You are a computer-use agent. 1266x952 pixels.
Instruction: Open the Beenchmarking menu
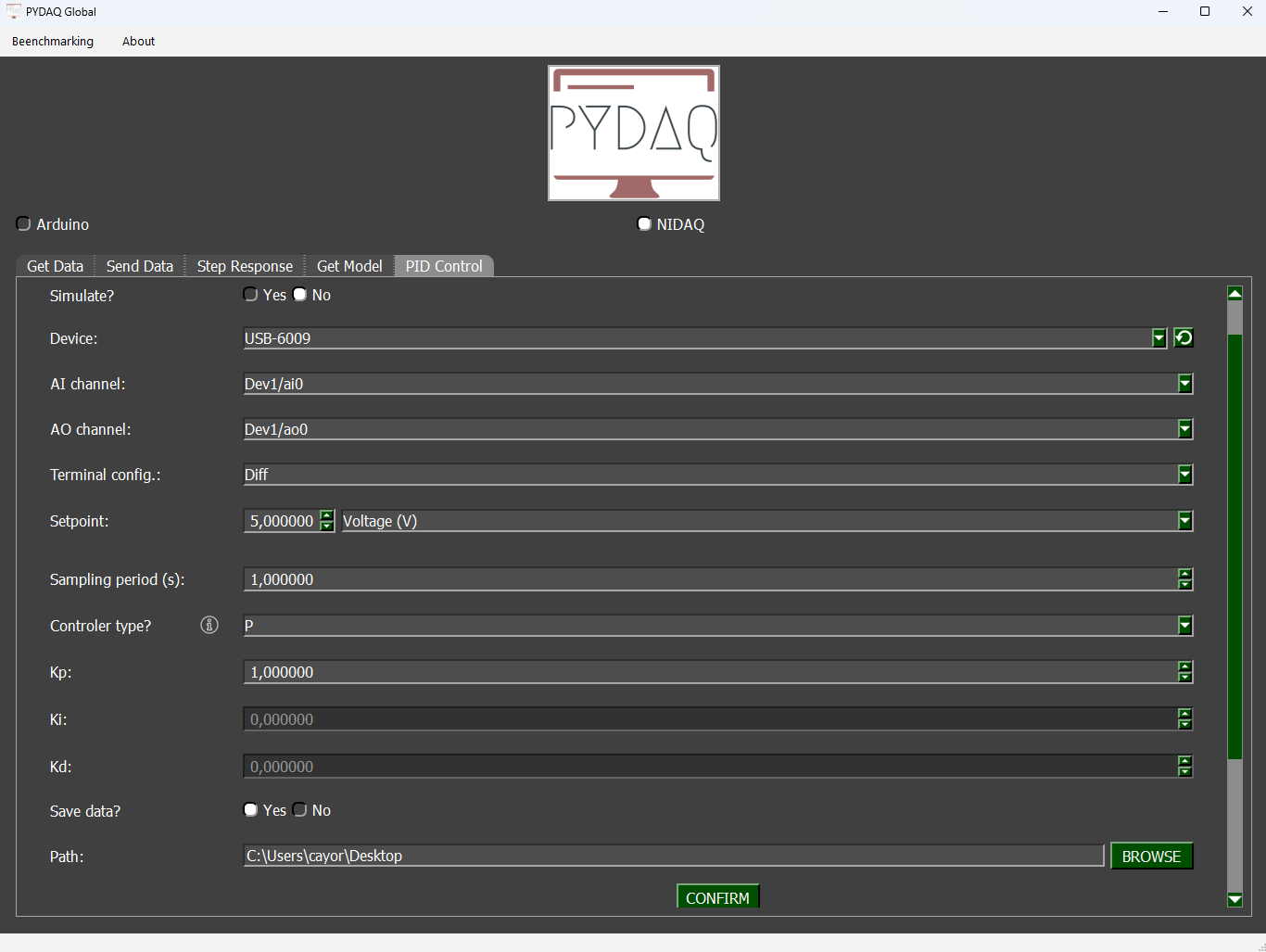tap(53, 41)
